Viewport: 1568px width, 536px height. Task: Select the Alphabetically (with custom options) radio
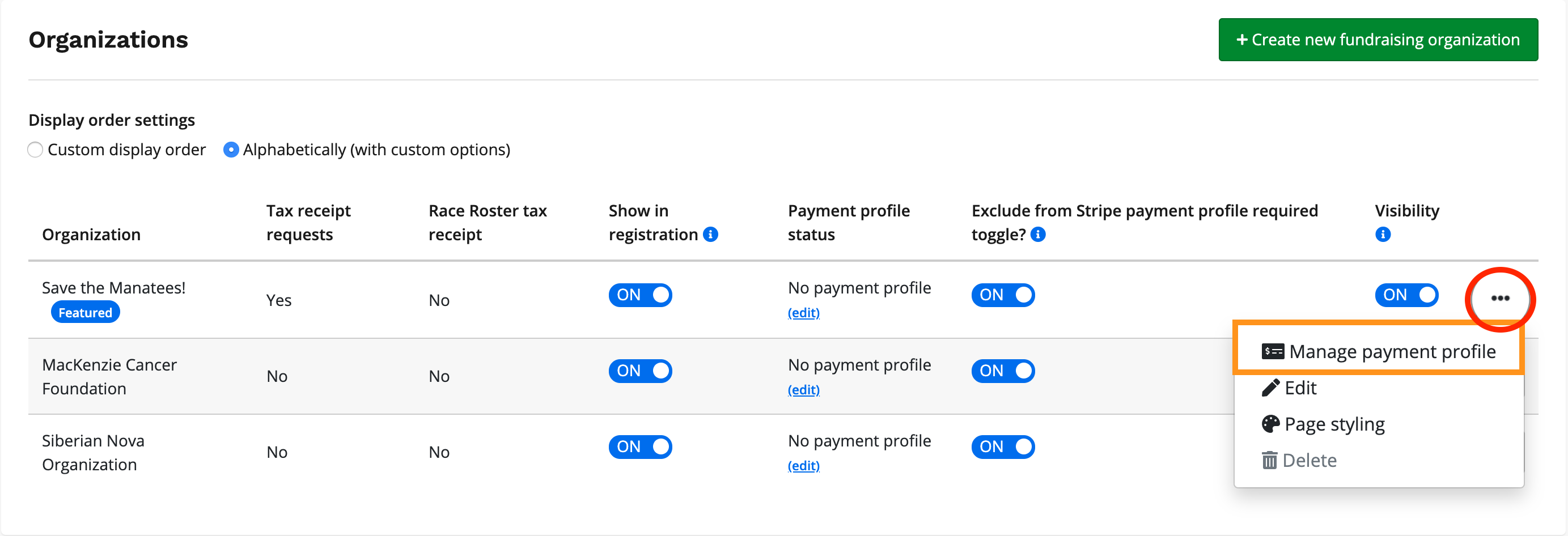coord(231,150)
